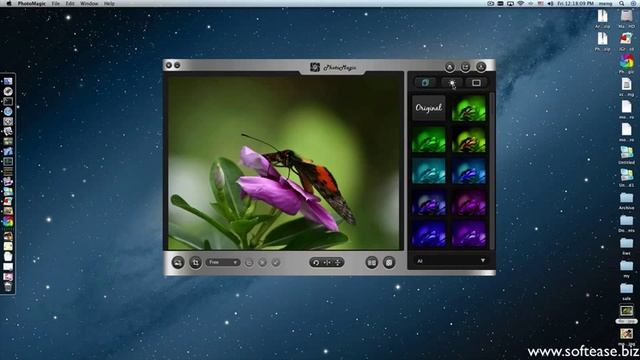Click rightmost round button in title bar's right group

pos(481,67)
